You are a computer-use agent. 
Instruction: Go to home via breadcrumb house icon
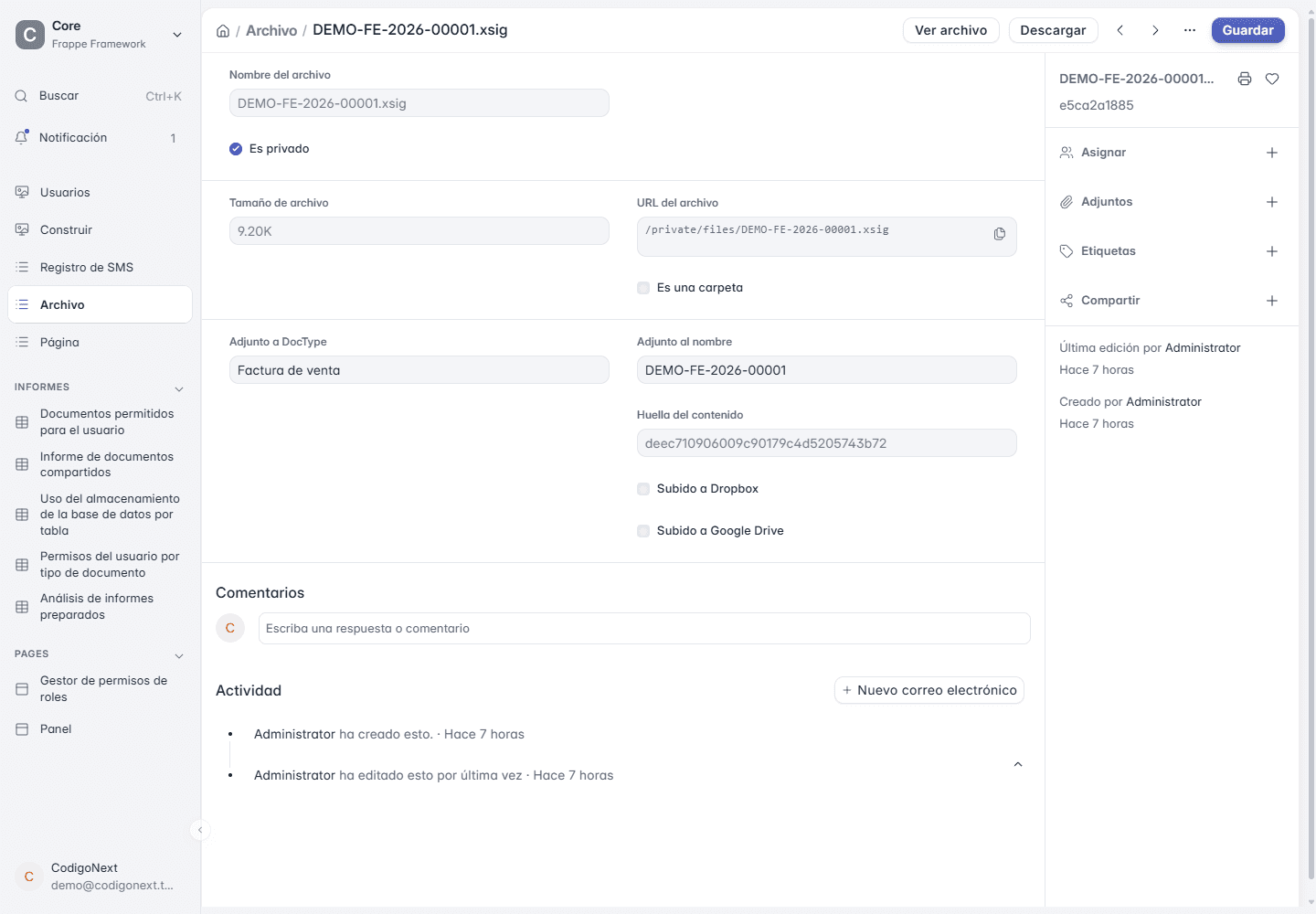pos(223,31)
